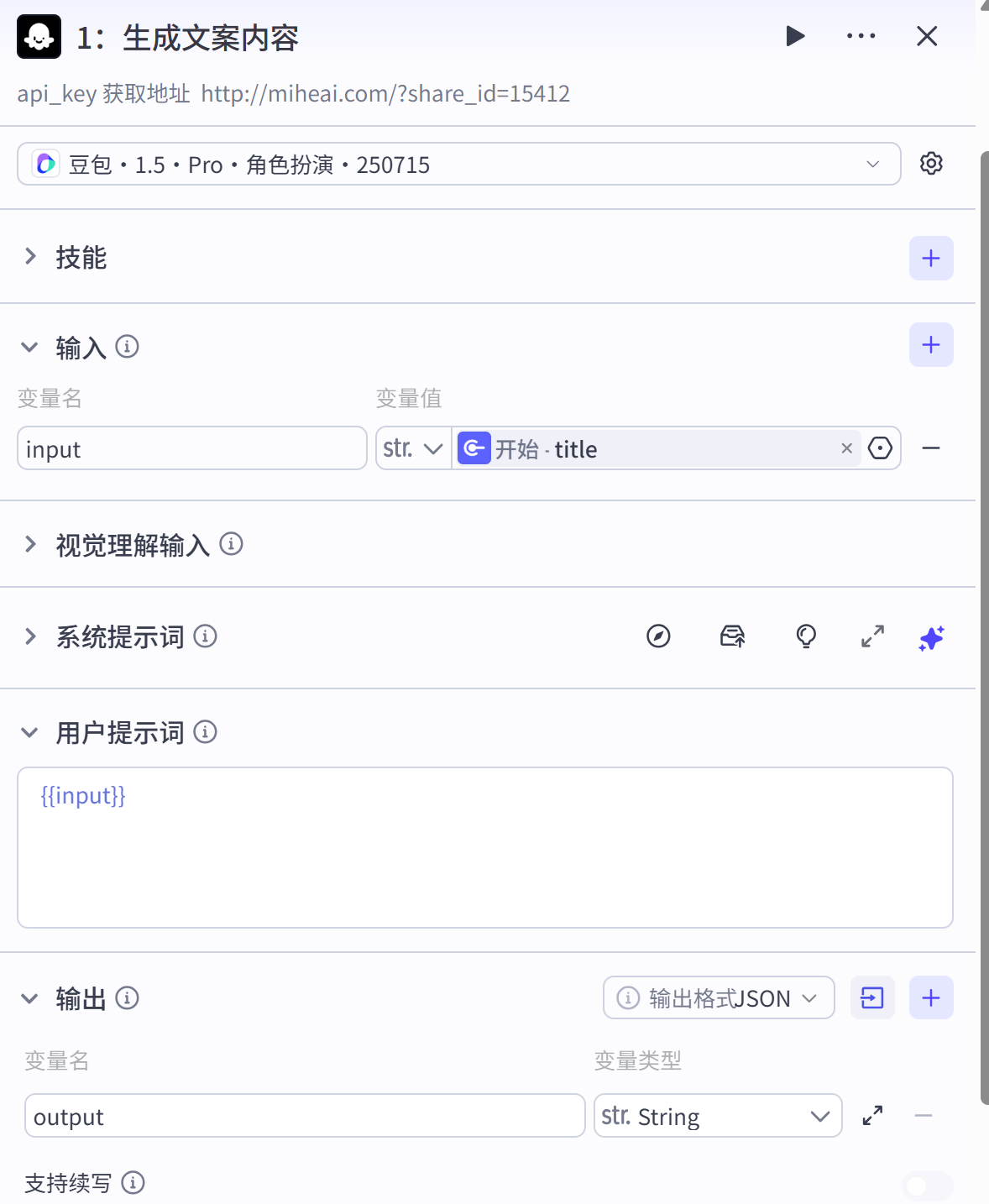Image resolution: width=989 pixels, height=1204 pixels.
Task: Change output type str. String dropdown
Action: [x=718, y=1116]
